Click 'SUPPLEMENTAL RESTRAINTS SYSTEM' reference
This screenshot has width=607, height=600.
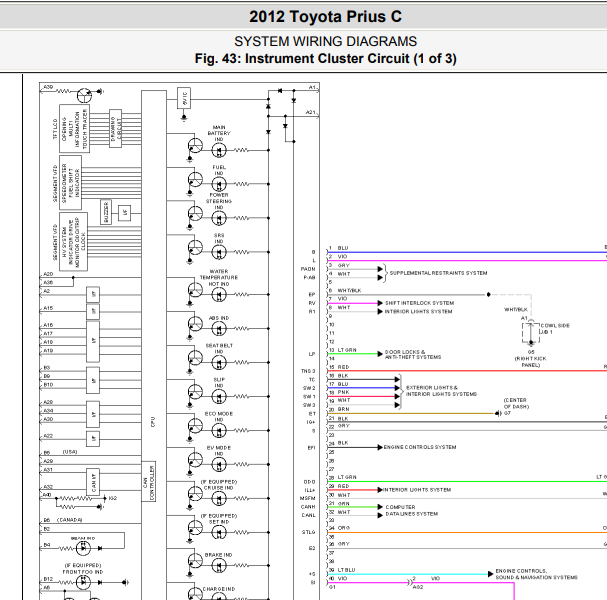click(438, 273)
